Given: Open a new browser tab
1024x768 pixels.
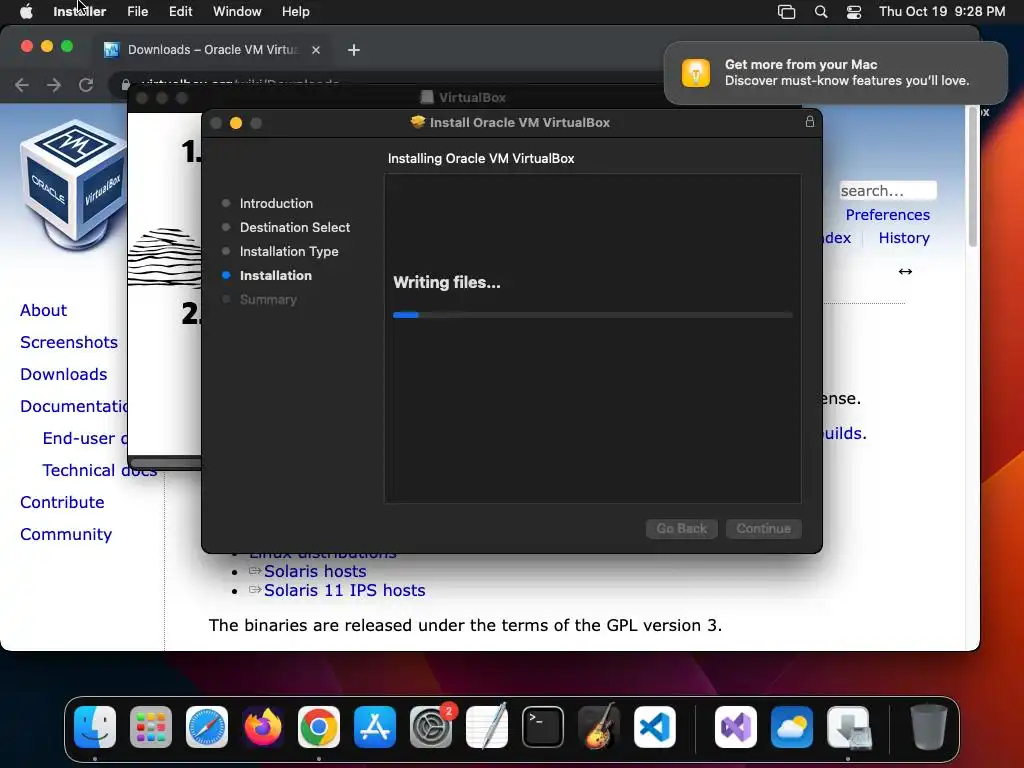Looking at the screenshot, I should pos(353,50).
